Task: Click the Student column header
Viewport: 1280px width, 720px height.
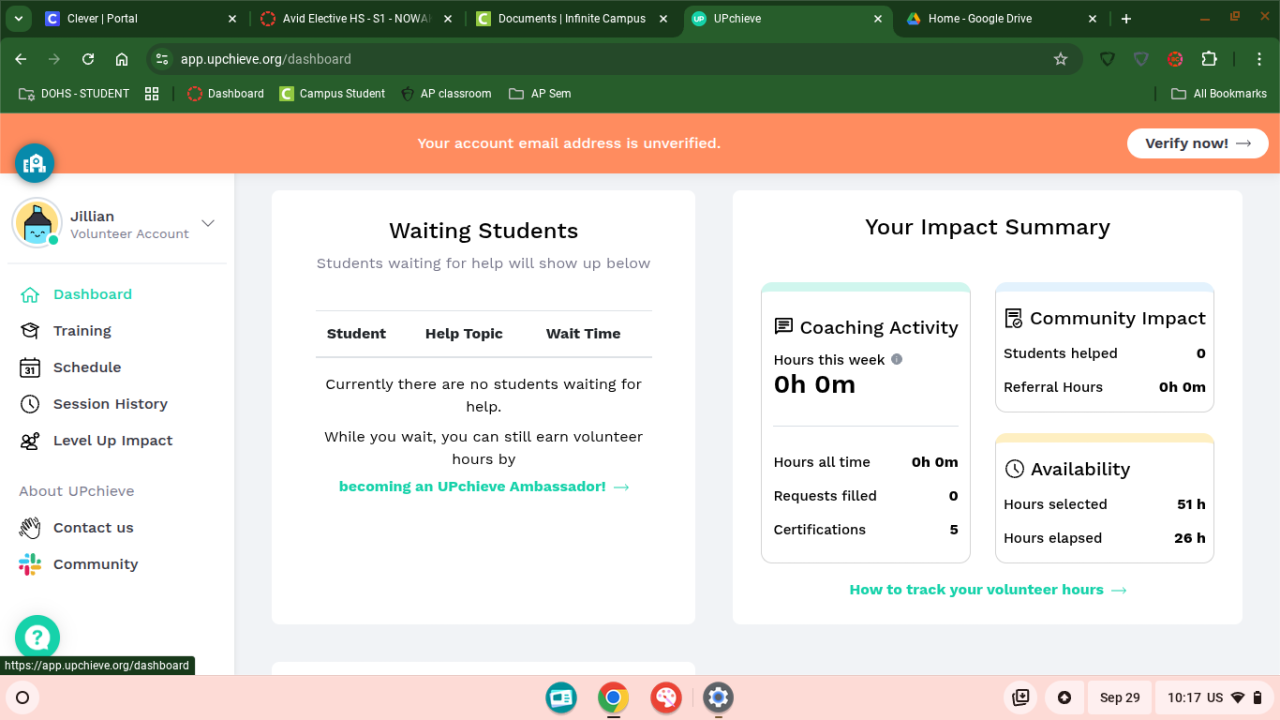Action: pyautogui.click(x=356, y=334)
